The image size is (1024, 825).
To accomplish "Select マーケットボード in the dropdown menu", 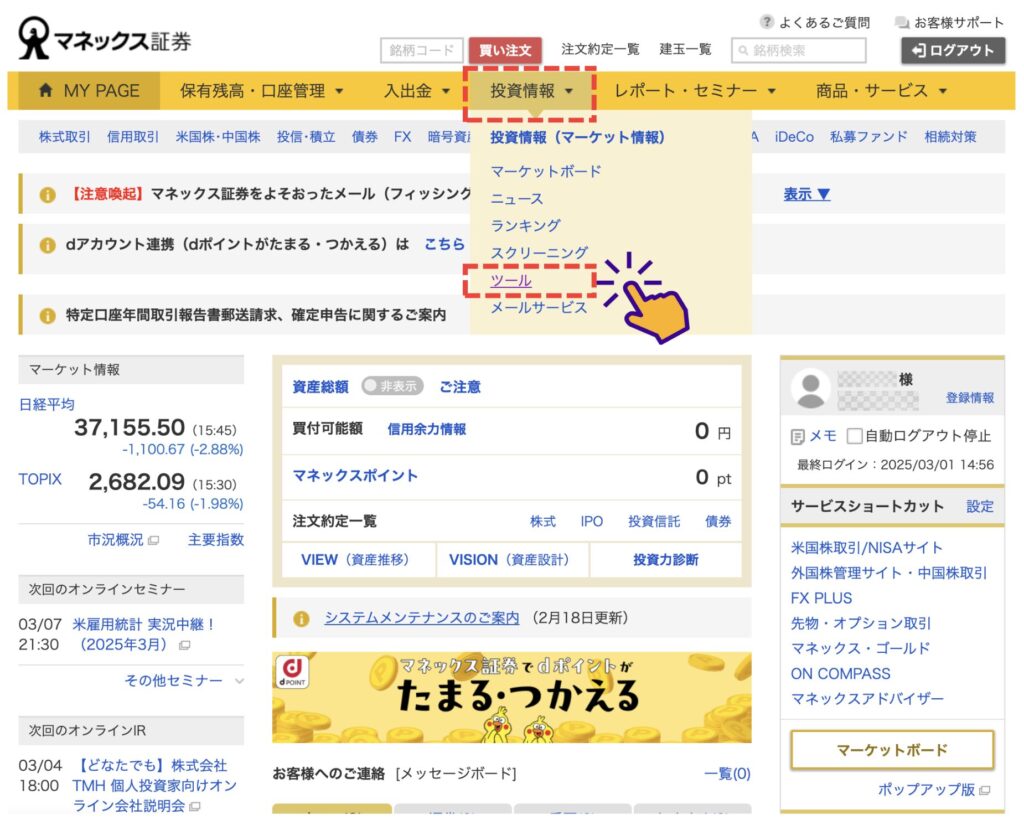I will [546, 171].
